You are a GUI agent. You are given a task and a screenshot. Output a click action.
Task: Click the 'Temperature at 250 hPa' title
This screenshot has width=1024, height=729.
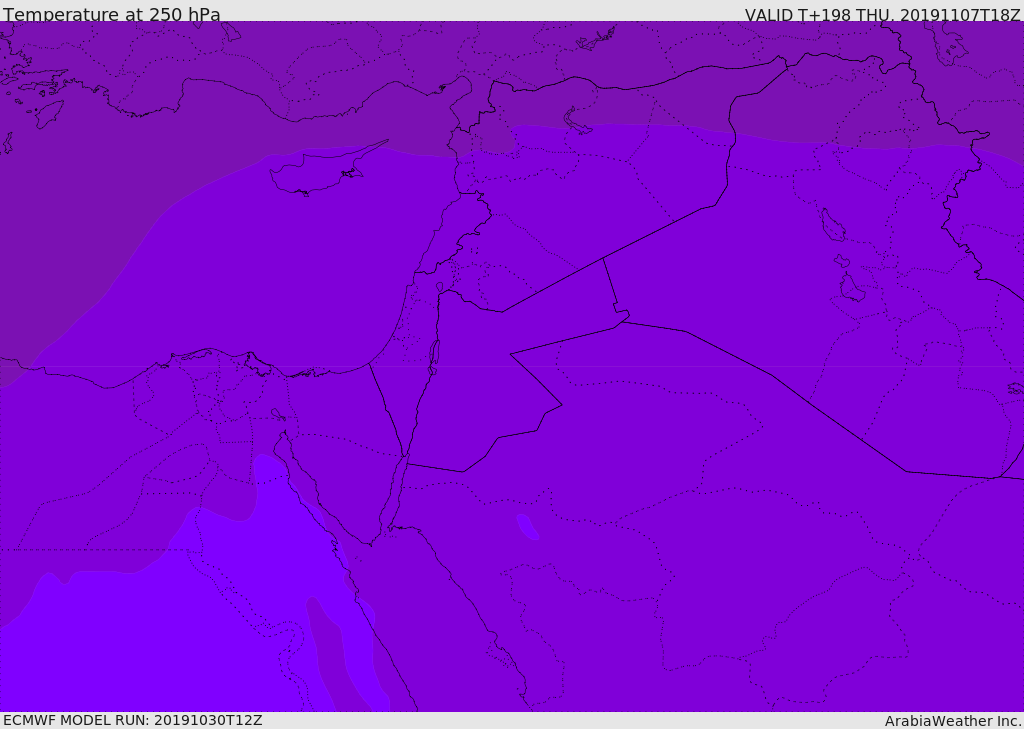112,14
